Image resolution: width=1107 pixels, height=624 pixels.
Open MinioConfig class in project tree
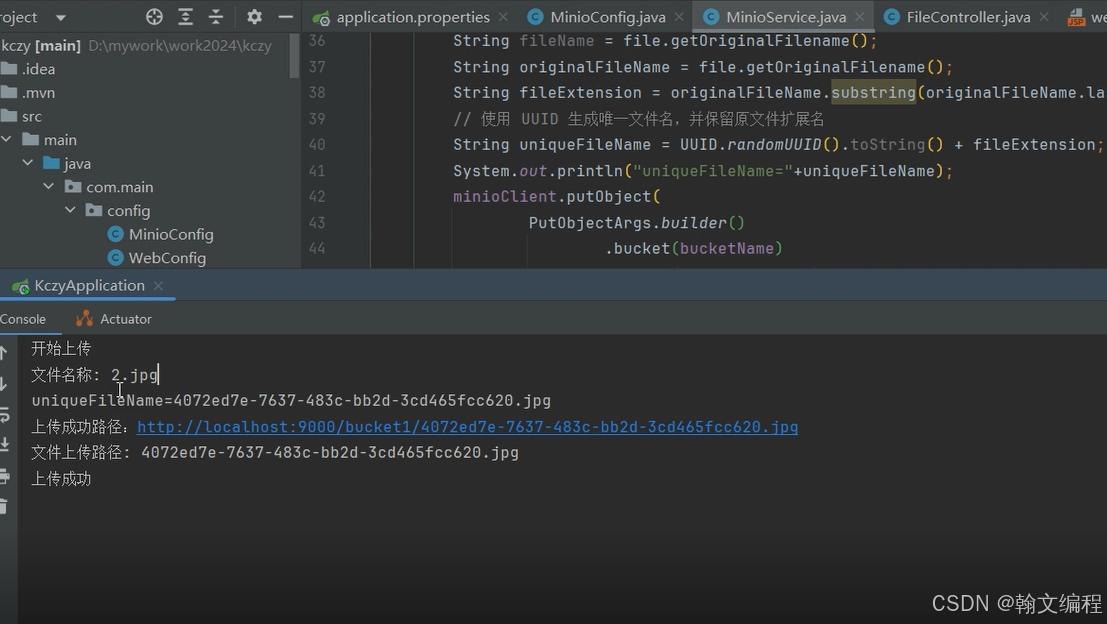[160, 234]
